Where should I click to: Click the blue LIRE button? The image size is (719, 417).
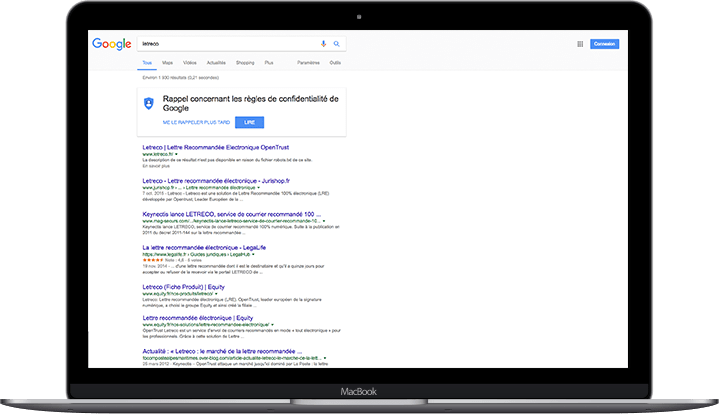tap(249, 122)
